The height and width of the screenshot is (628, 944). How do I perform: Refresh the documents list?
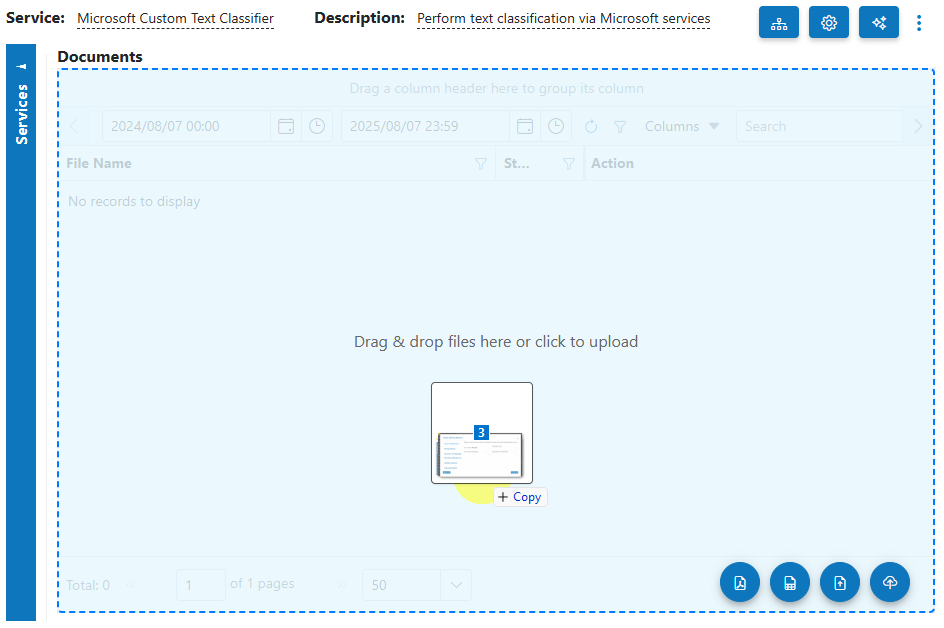(x=590, y=126)
